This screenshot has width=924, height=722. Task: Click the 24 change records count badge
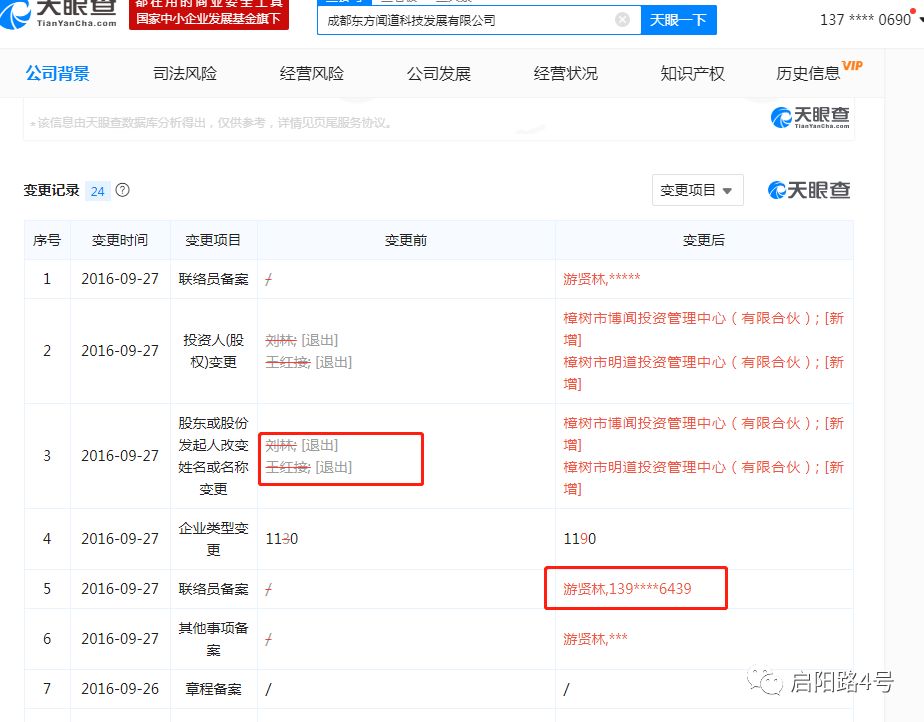(98, 191)
